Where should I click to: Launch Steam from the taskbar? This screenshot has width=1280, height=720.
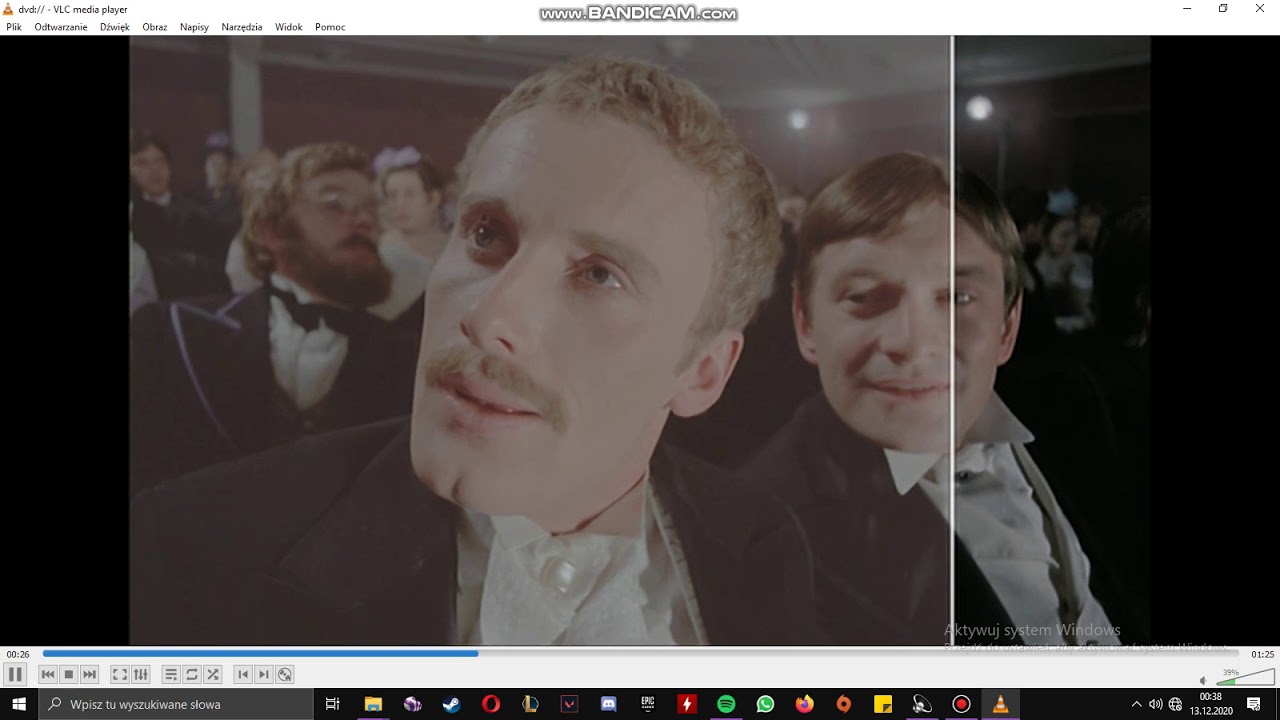click(451, 704)
